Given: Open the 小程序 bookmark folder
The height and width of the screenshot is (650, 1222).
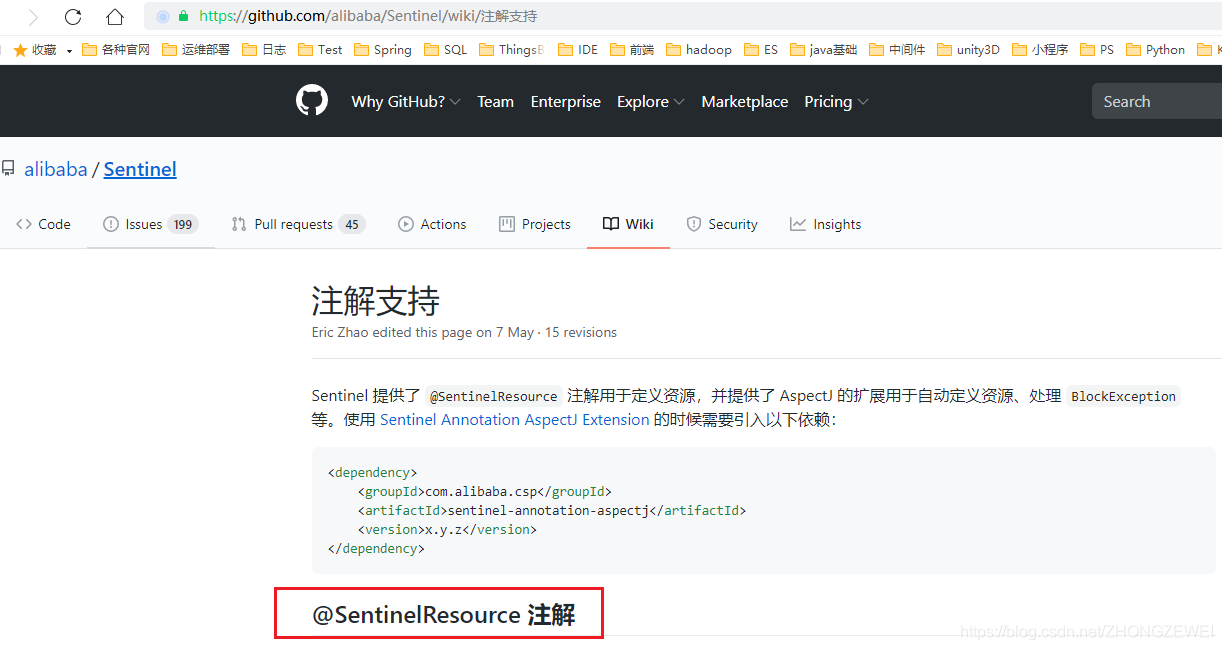Looking at the screenshot, I should (1041, 50).
